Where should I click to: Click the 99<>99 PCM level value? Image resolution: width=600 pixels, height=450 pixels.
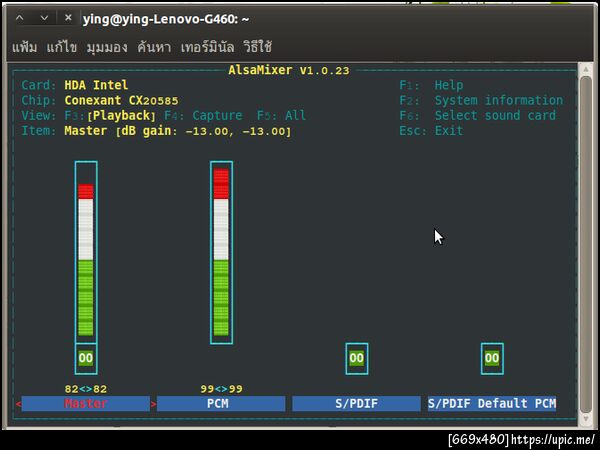[x=221, y=389]
